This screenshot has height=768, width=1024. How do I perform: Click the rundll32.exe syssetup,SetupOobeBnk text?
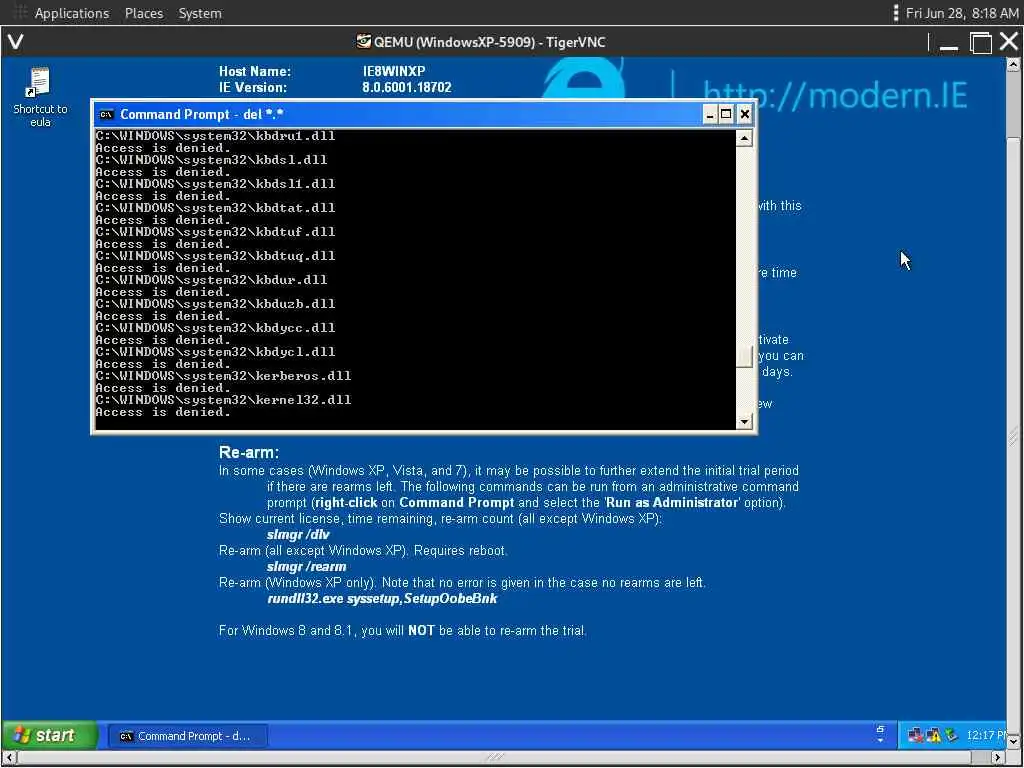coord(382,599)
